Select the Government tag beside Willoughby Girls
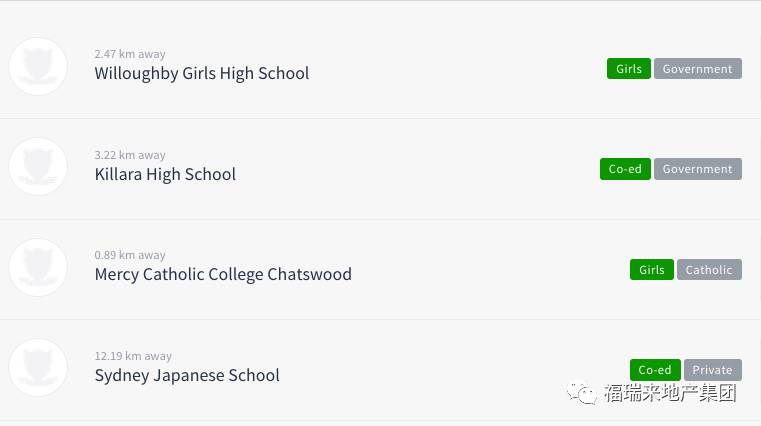The image size is (761, 426). coord(697,69)
